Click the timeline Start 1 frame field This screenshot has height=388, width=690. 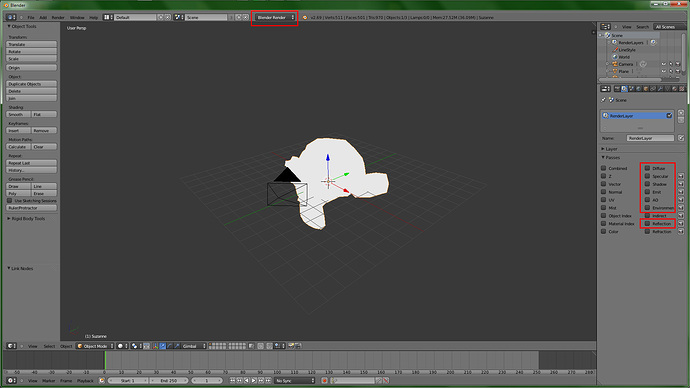(x=128, y=381)
